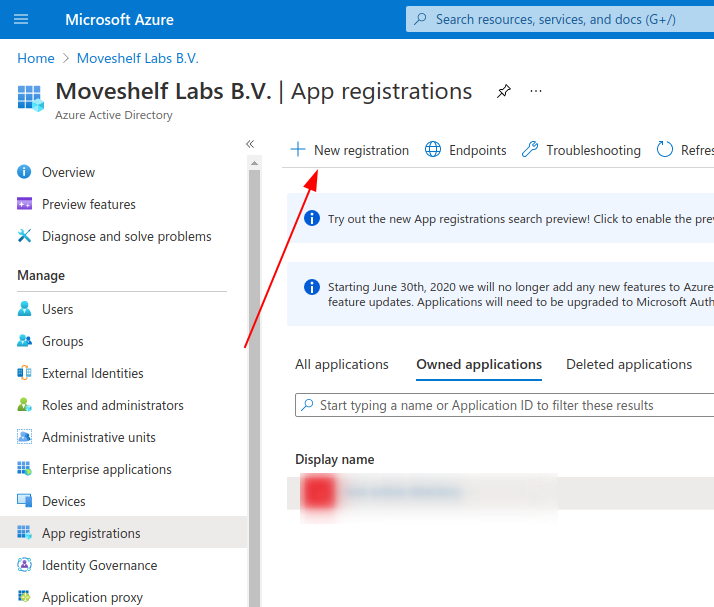
Task: Focus the name or Application ID filter box
Action: coord(505,405)
